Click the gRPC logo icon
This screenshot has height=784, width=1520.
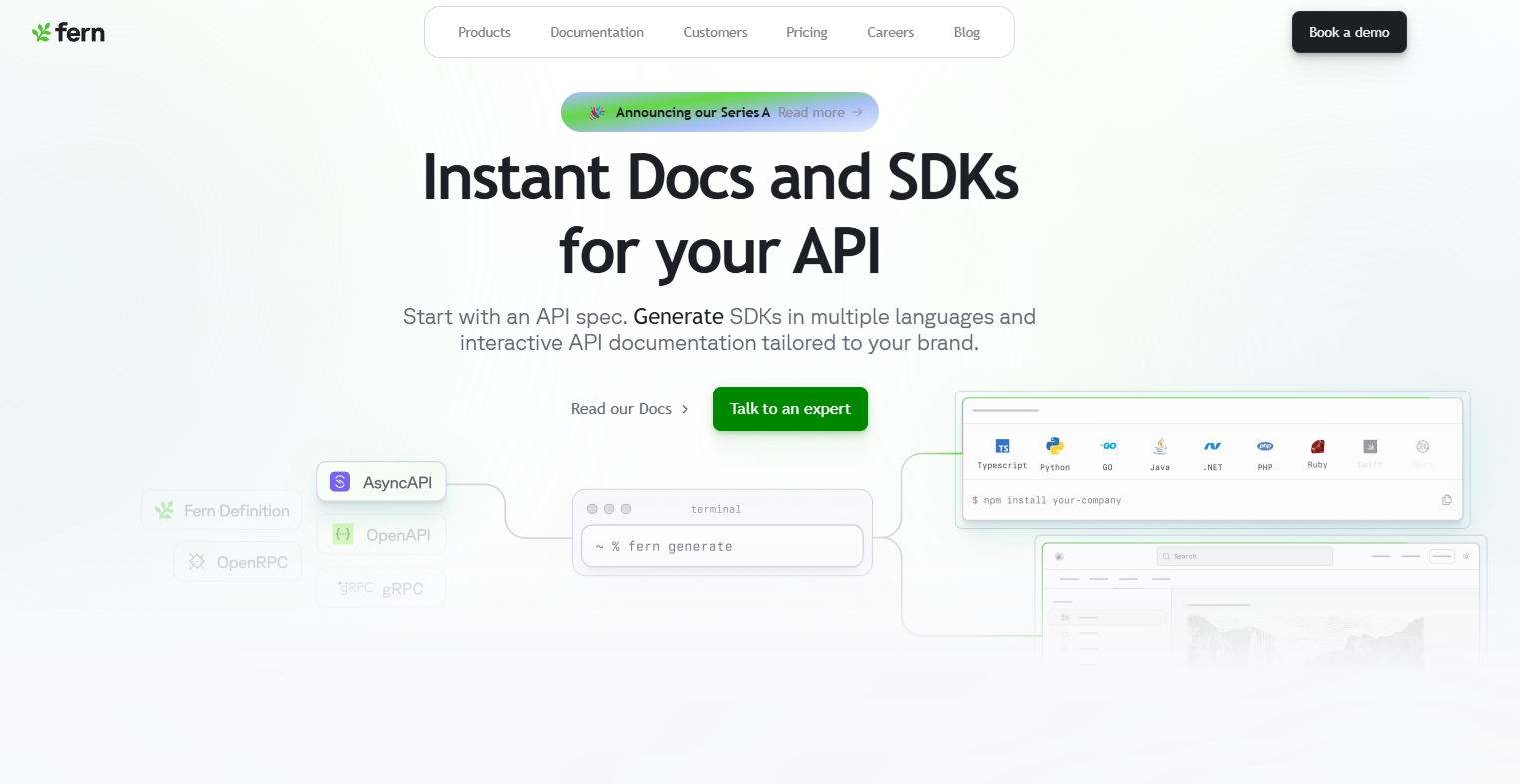[x=355, y=587]
